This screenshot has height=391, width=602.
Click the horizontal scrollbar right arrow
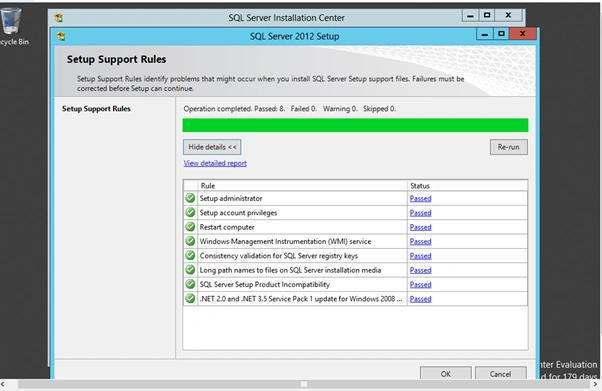pyautogui.click(x=595, y=384)
